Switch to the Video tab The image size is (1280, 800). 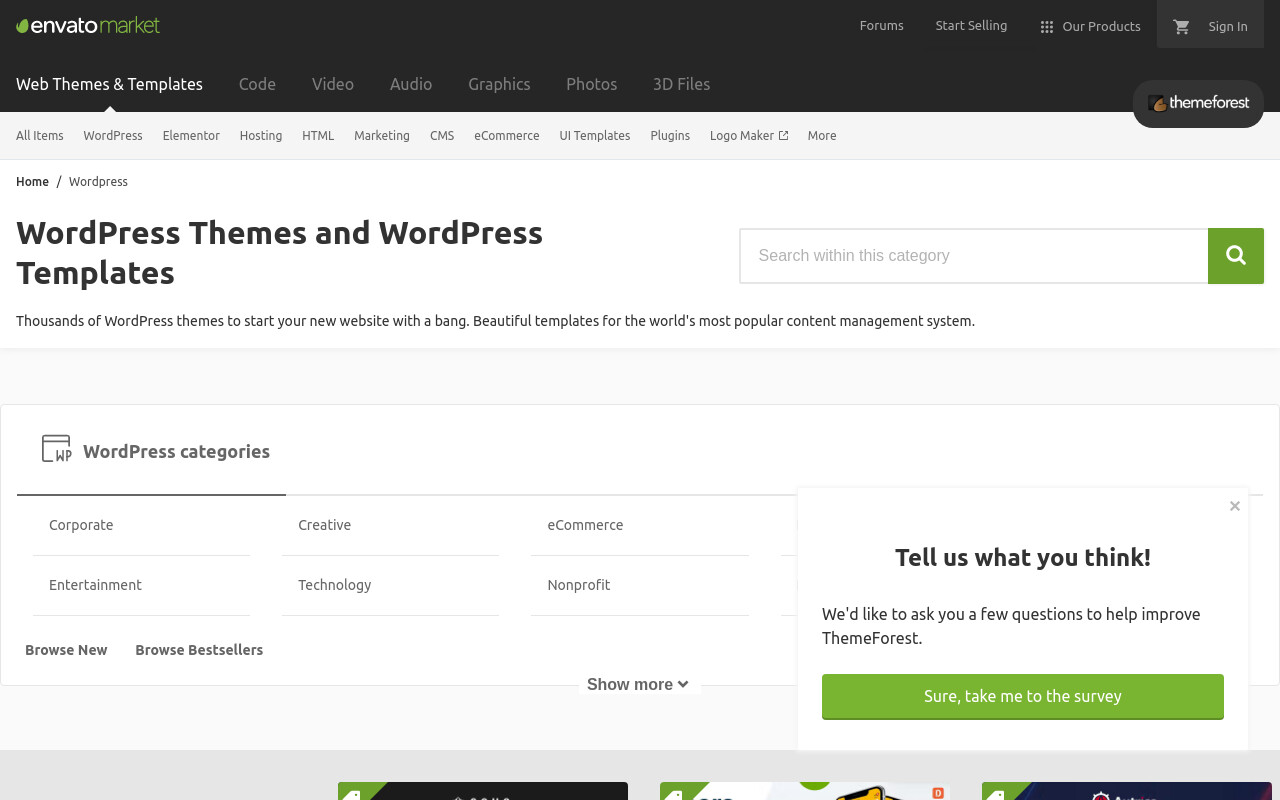pyautogui.click(x=333, y=84)
